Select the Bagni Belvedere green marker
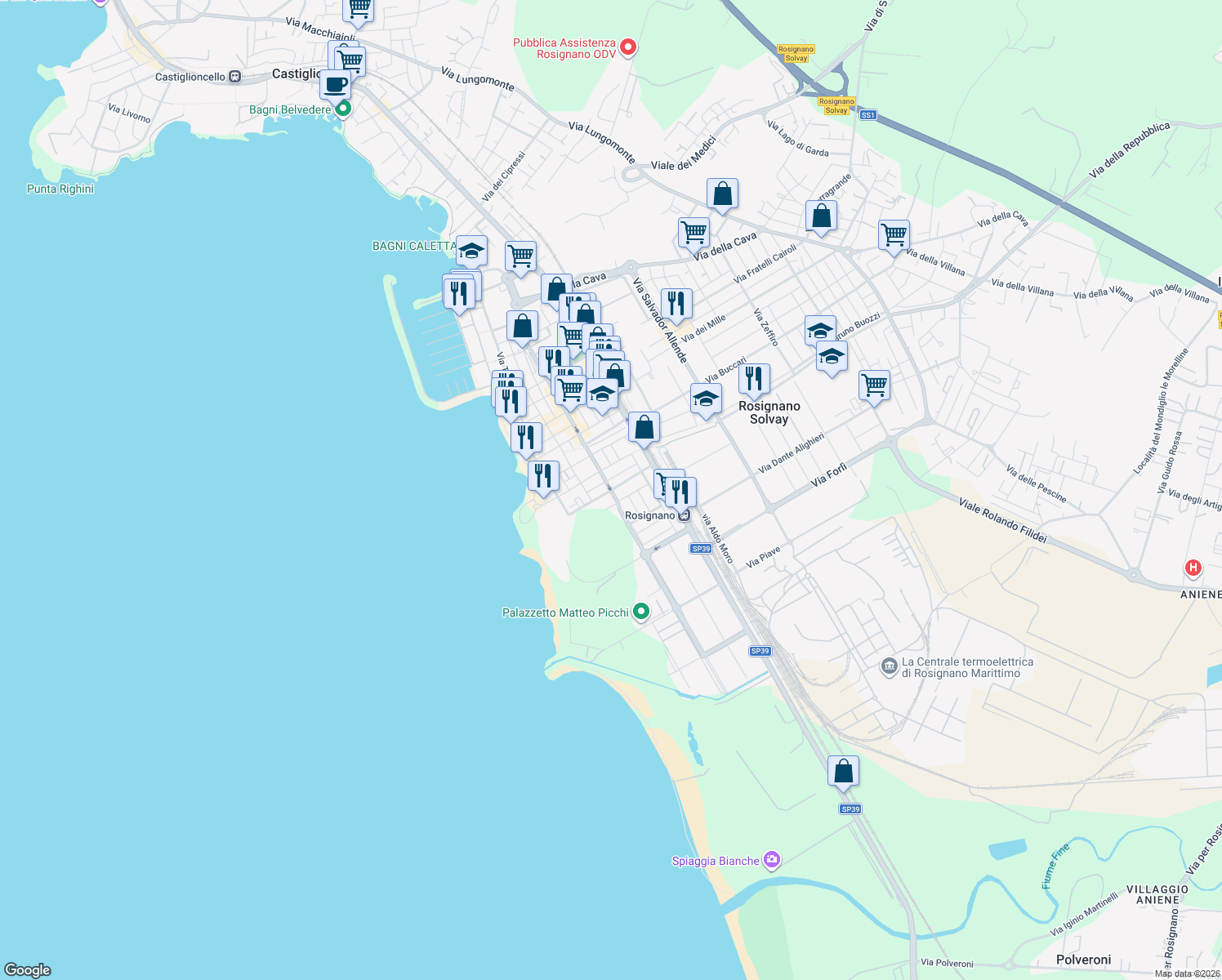 (x=342, y=106)
